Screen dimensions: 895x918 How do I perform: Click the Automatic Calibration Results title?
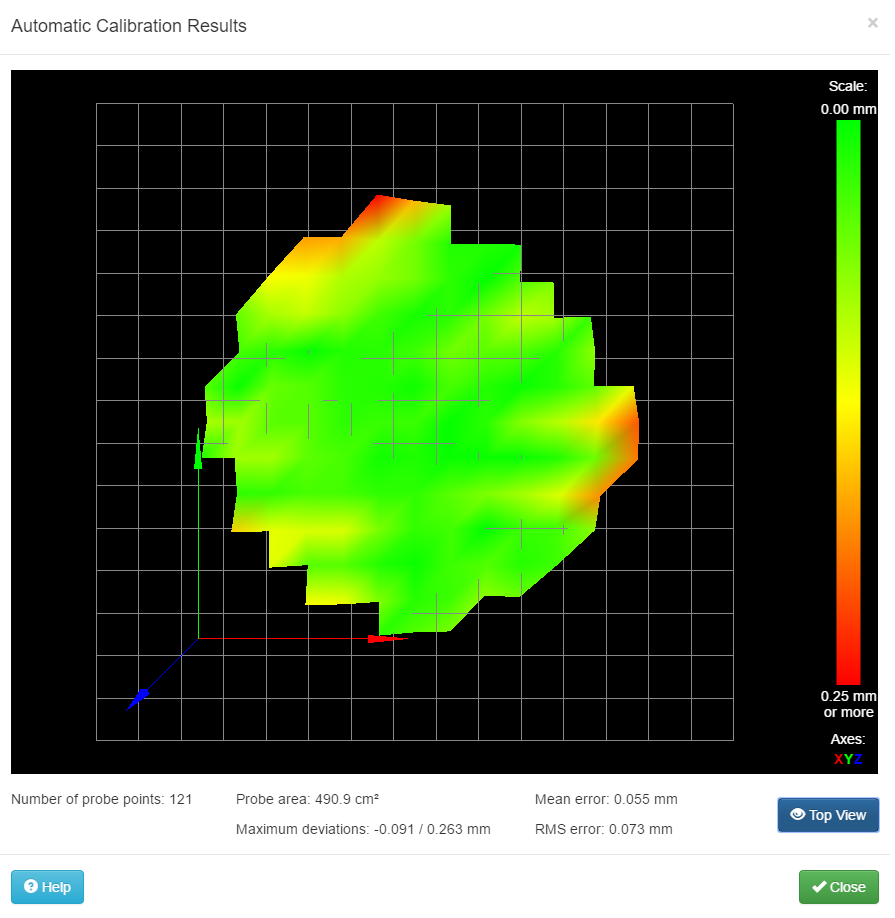(128, 26)
